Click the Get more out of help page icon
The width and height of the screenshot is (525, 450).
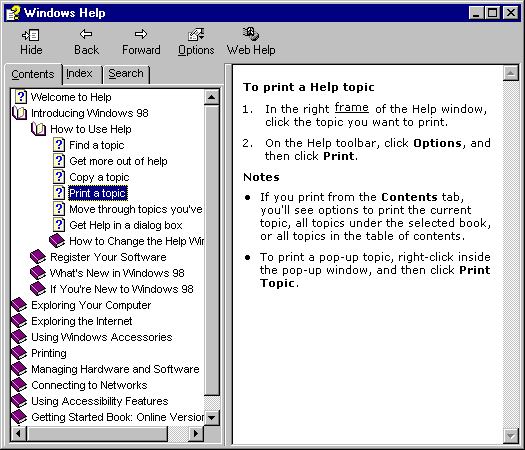point(59,161)
